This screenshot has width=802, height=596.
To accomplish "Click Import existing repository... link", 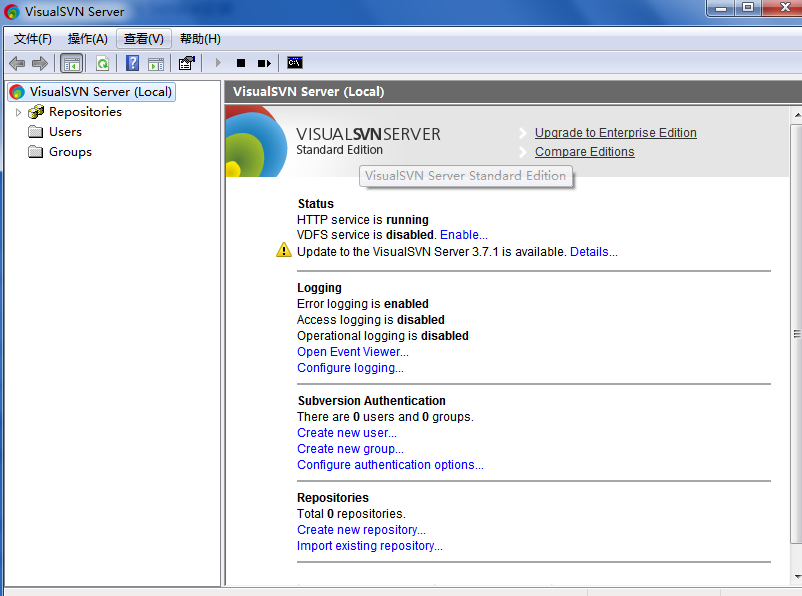I will click(370, 546).
